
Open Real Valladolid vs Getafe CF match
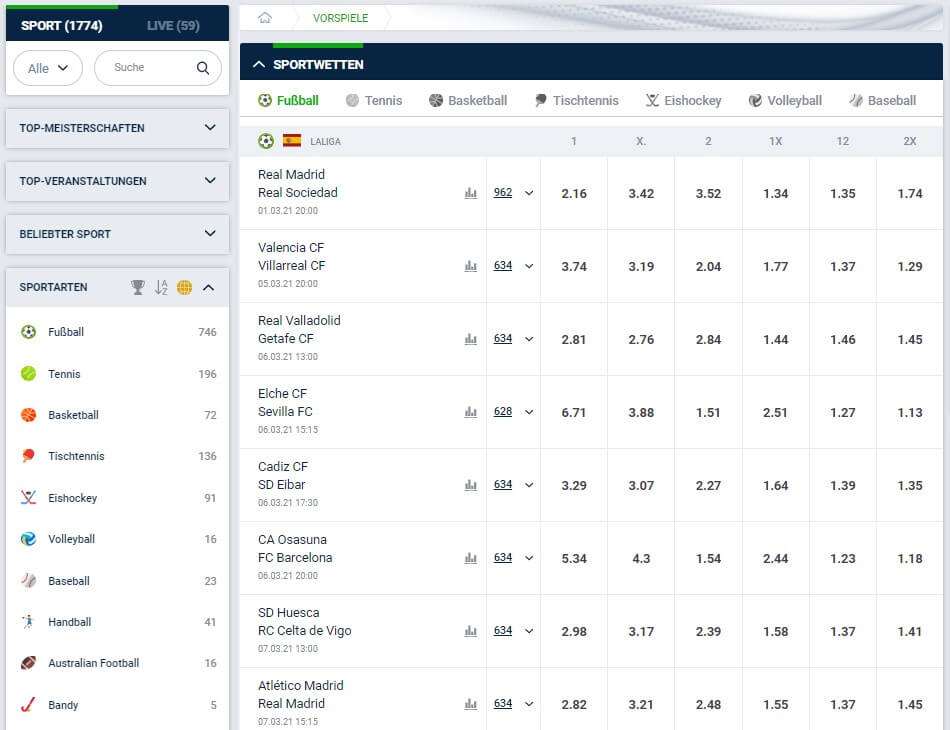tap(299, 330)
